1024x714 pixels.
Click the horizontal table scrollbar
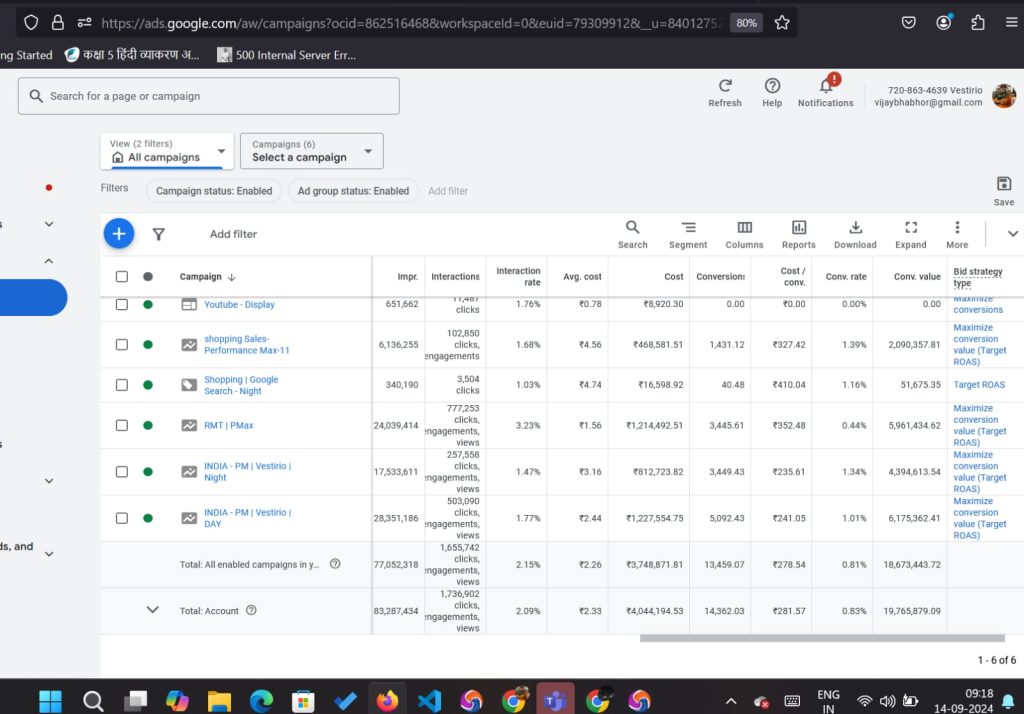click(822, 638)
